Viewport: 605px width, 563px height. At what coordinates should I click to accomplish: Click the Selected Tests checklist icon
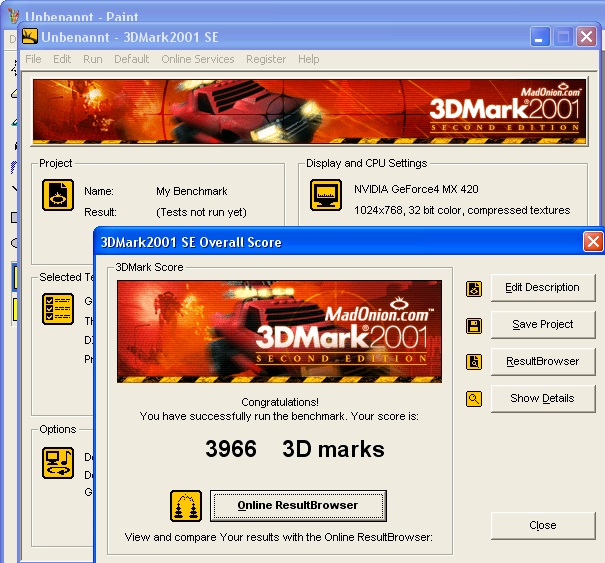tap(58, 309)
